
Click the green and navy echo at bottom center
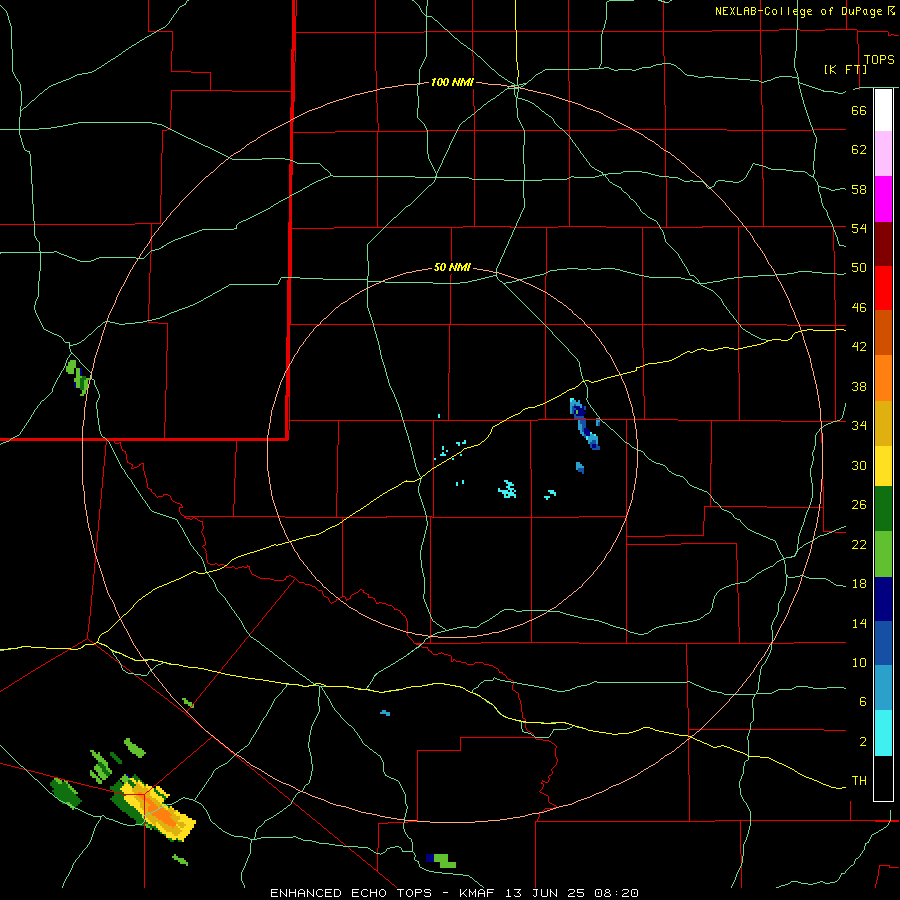point(441,860)
